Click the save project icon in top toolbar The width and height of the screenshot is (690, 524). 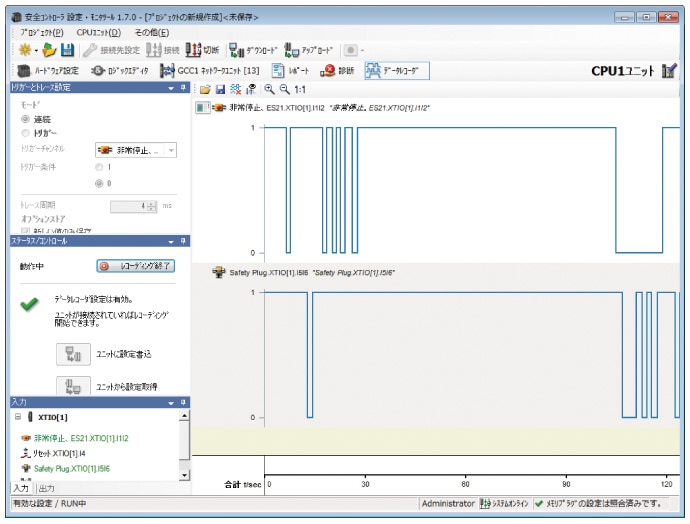(x=67, y=50)
